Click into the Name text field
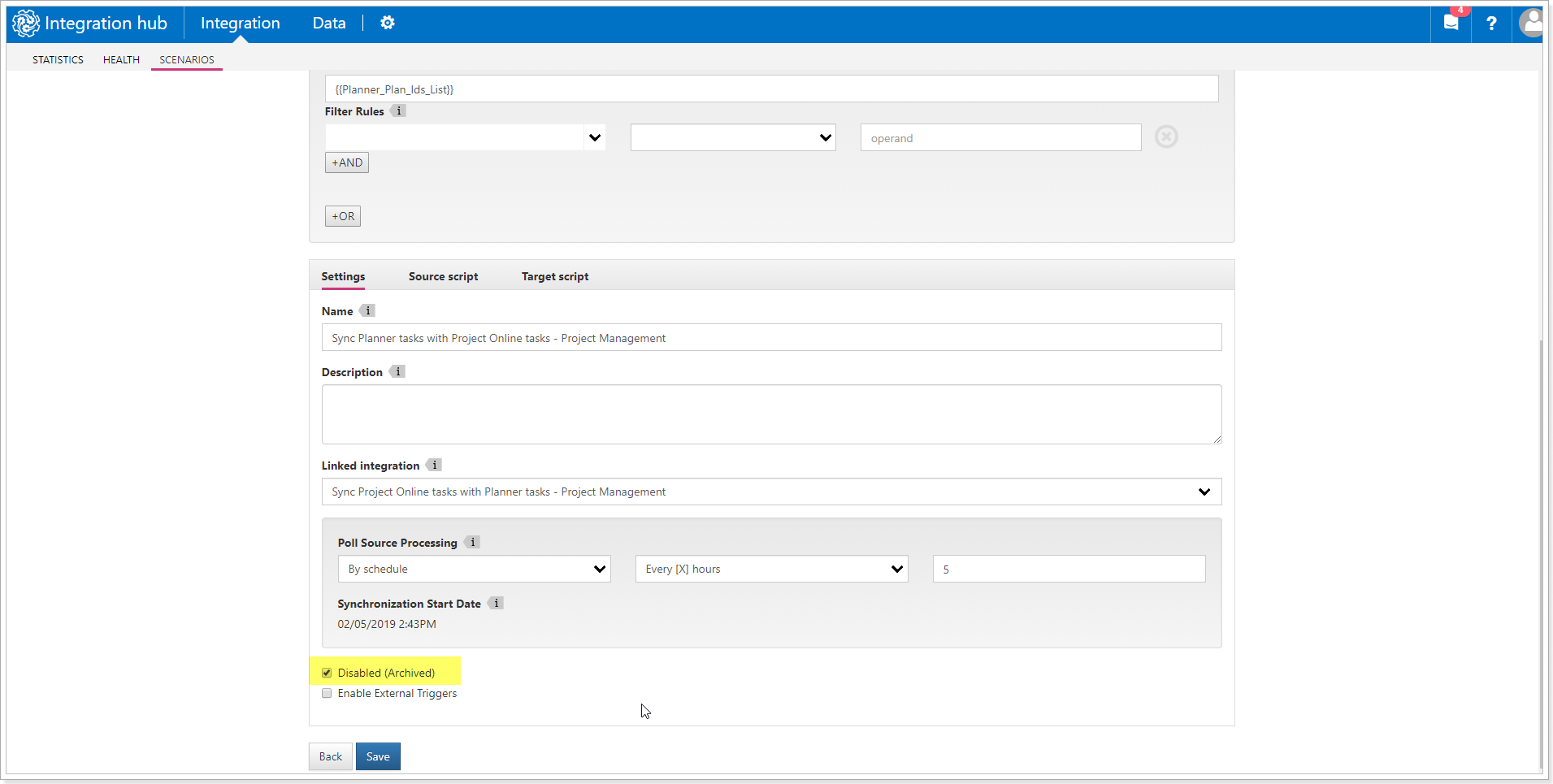Screen dimensions: 1553x784 click(x=771, y=337)
